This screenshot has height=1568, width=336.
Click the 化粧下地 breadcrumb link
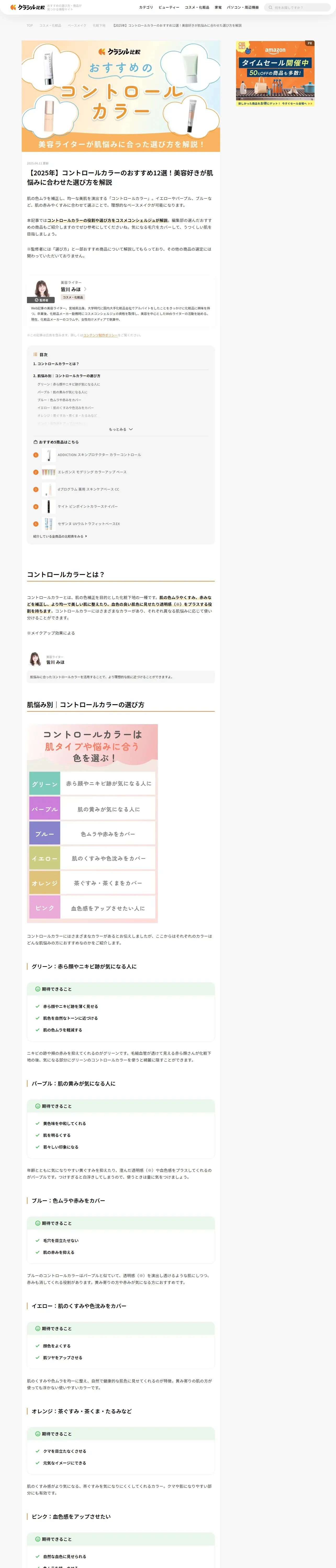click(x=99, y=26)
